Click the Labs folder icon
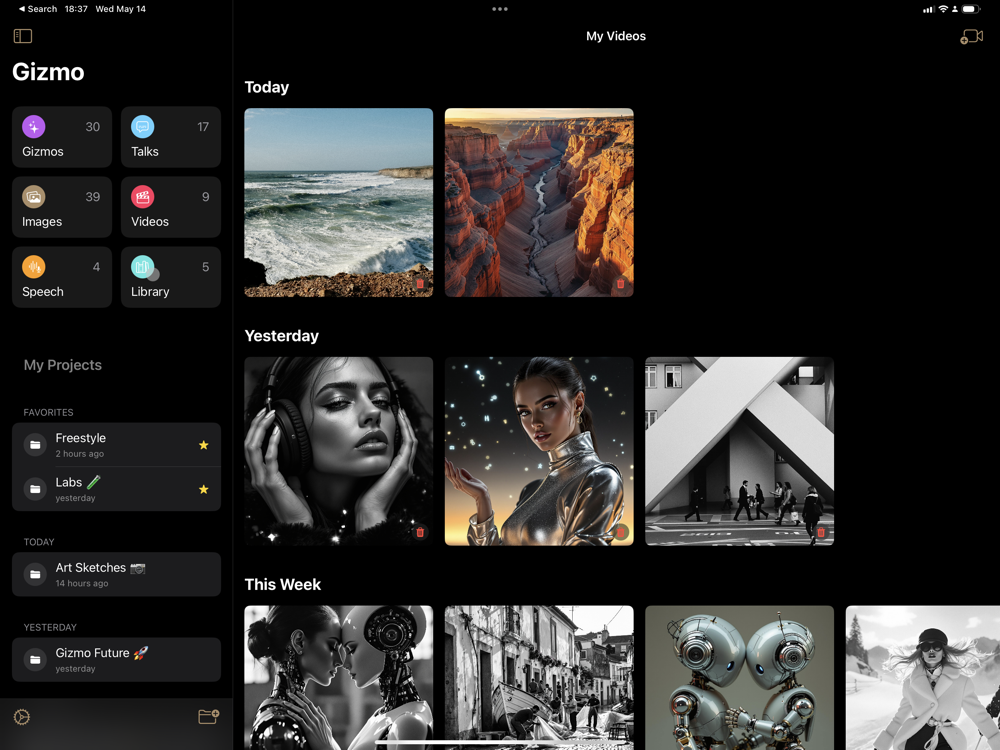The height and width of the screenshot is (750, 1000). click(35, 489)
